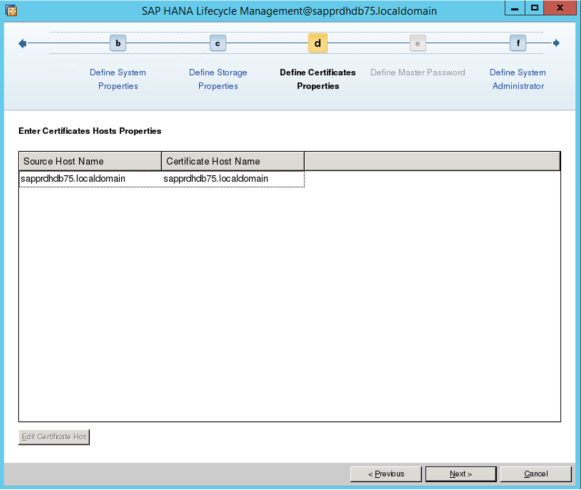
Task: Select source host sapprdhdb75.localdomain cell
Action: [x=90, y=179]
